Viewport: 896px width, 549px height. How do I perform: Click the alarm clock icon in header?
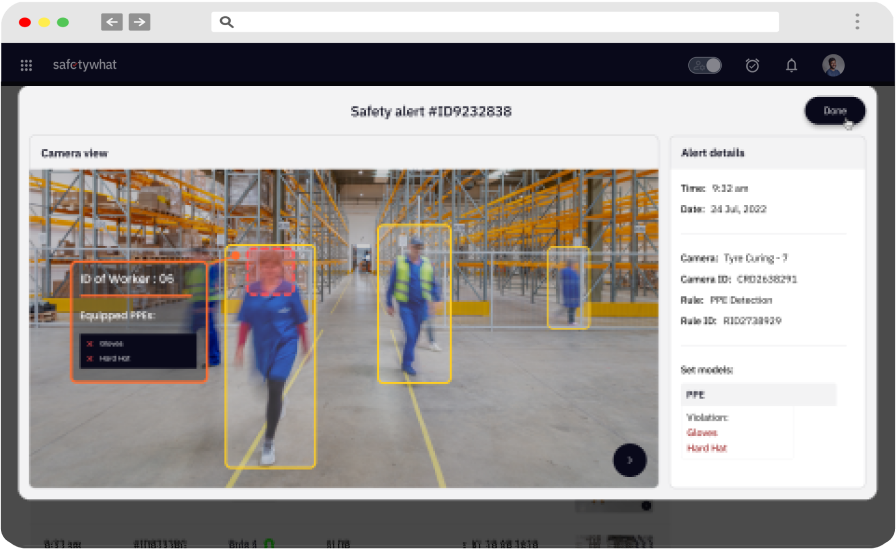point(752,66)
